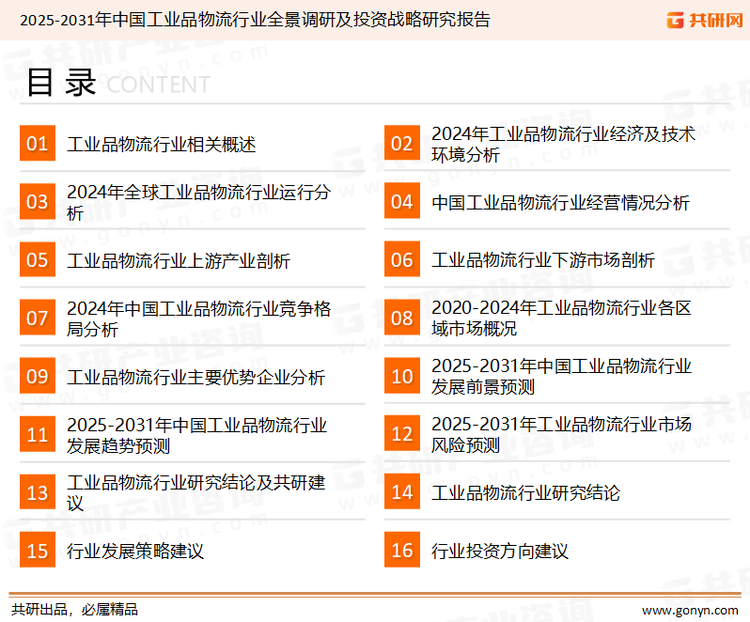Select chapter title 2020-2024年工业品物流行业各区域市场概况
750x622 pixels.
coord(561,318)
